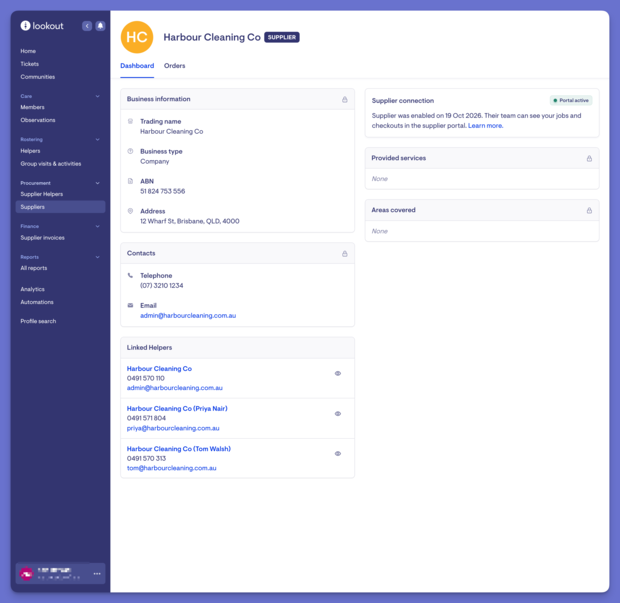Image resolution: width=620 pixels, height=603 pixels.
Task: Open notifications bell icon
Action: (100, 26)
